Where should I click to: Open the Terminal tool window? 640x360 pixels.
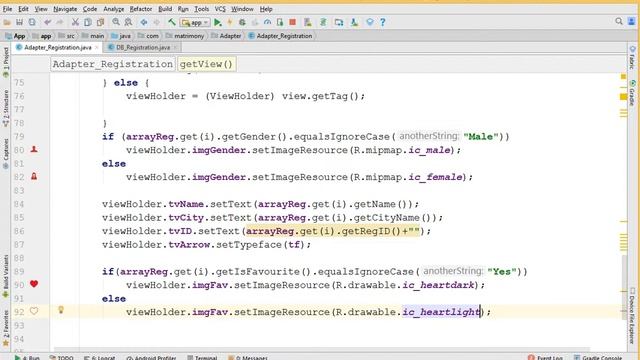[x=202, y=358]
